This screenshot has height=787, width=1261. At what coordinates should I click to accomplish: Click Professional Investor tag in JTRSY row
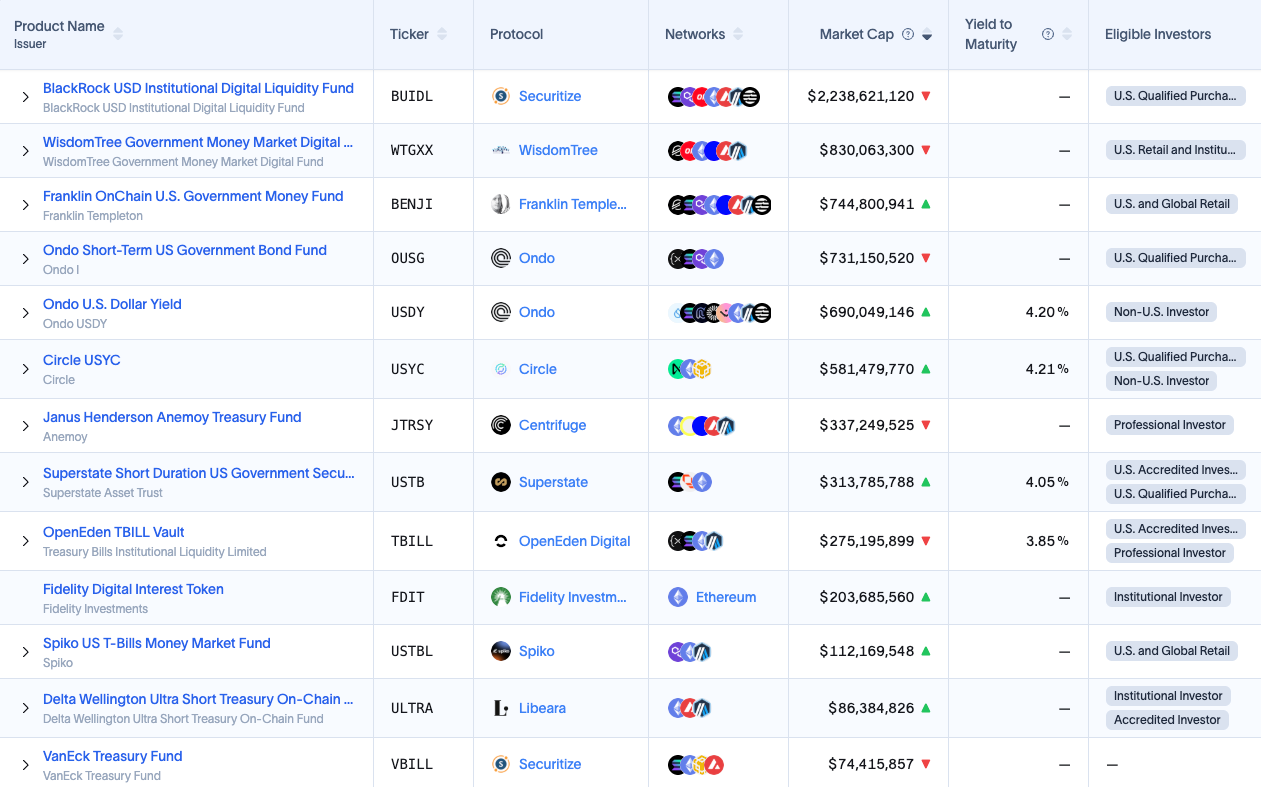(x=1170, y=425)
